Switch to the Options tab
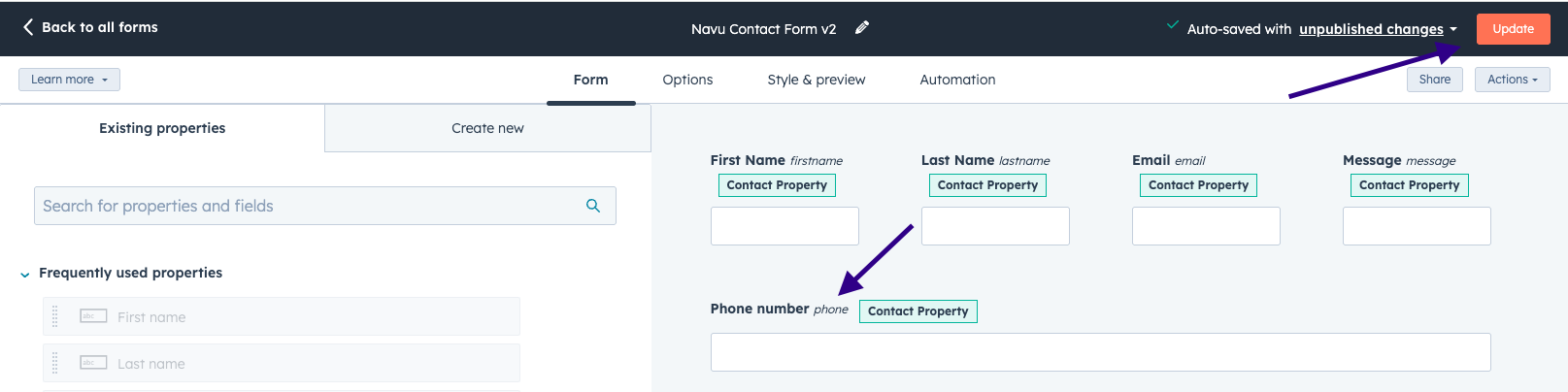Viewport: 1568px width, 392px height. pyautogui.click(x=687, y=80)
